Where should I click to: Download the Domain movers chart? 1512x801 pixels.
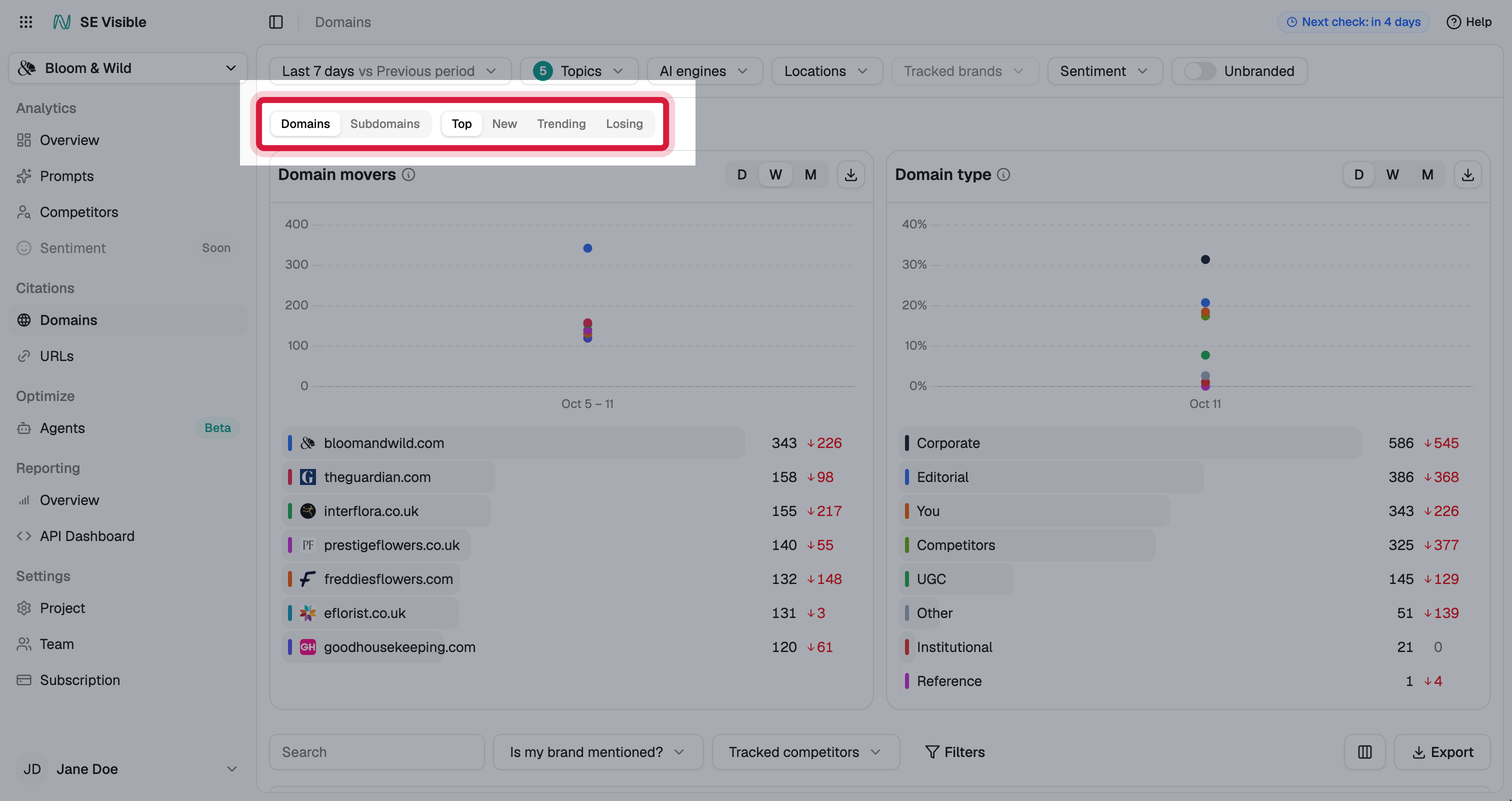click(x=850, y=175)
